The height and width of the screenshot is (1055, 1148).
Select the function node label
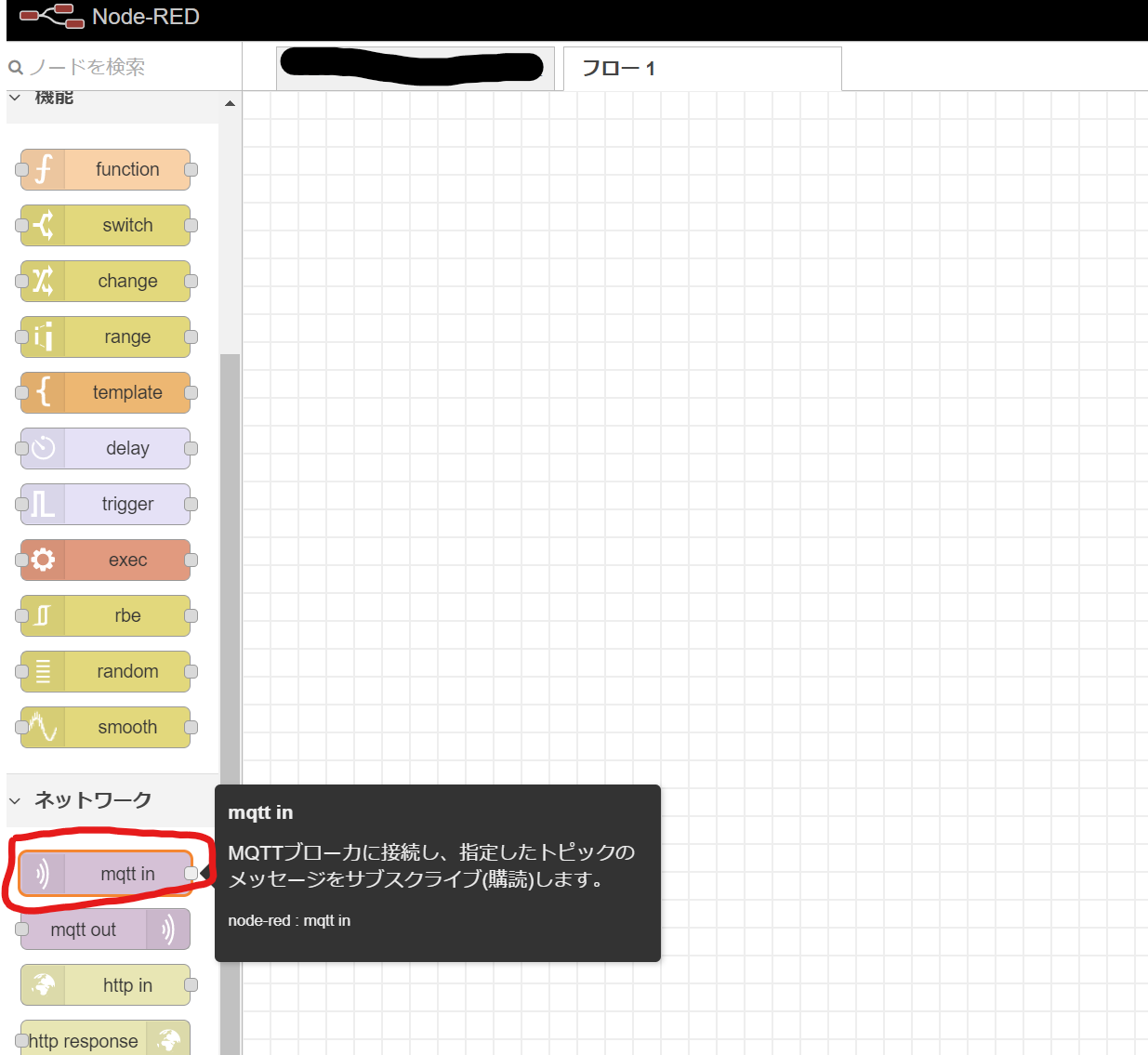[x=127, y=169]
